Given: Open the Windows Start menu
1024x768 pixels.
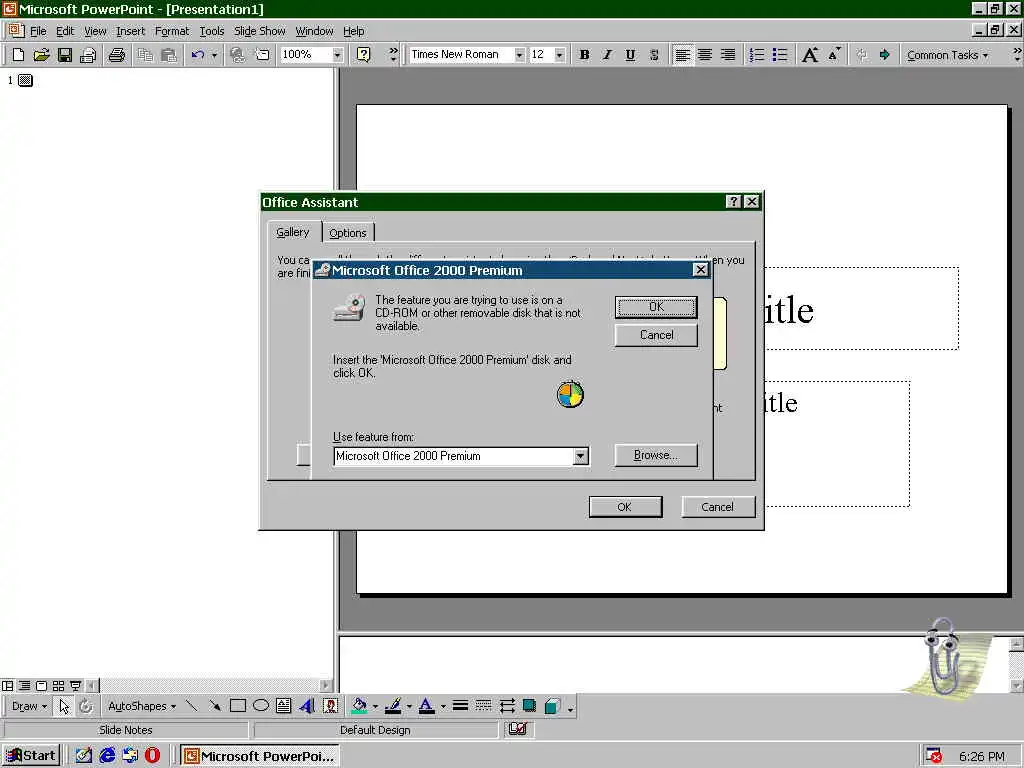Looking at the screenshot, I should pyautogui.click(x=31, y=756).
